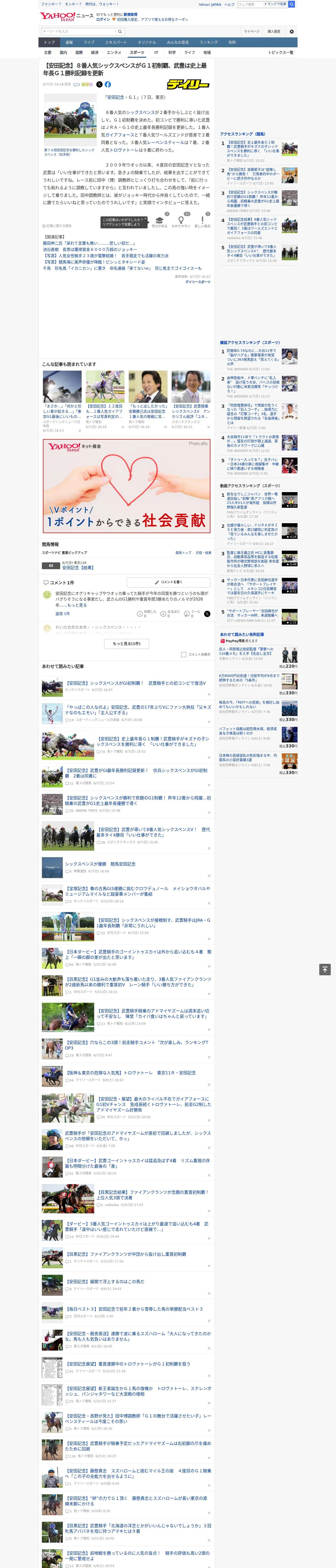Click the scroll-to-top arrow button
336x1568 pixels.
pyautogui.click(x=325, y=969)
